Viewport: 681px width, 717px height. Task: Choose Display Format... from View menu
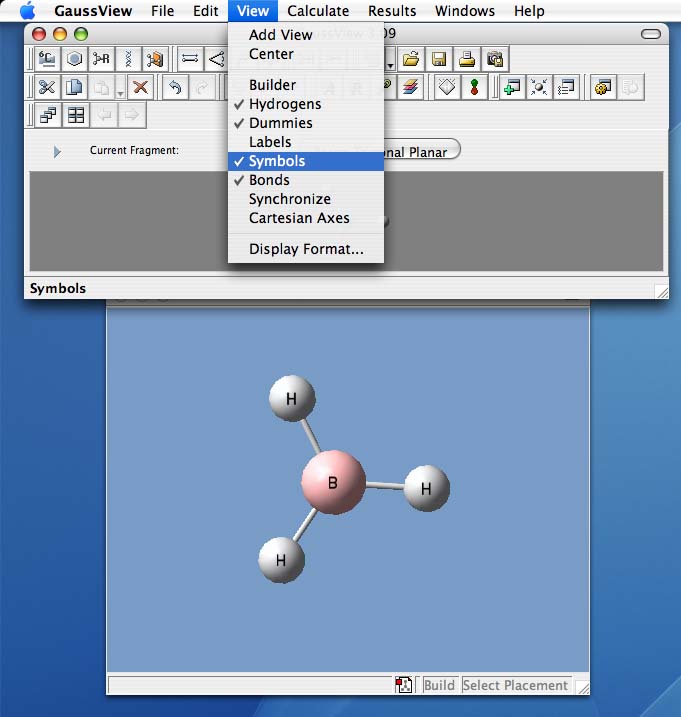pyautogui.click(x=306, y=249)
